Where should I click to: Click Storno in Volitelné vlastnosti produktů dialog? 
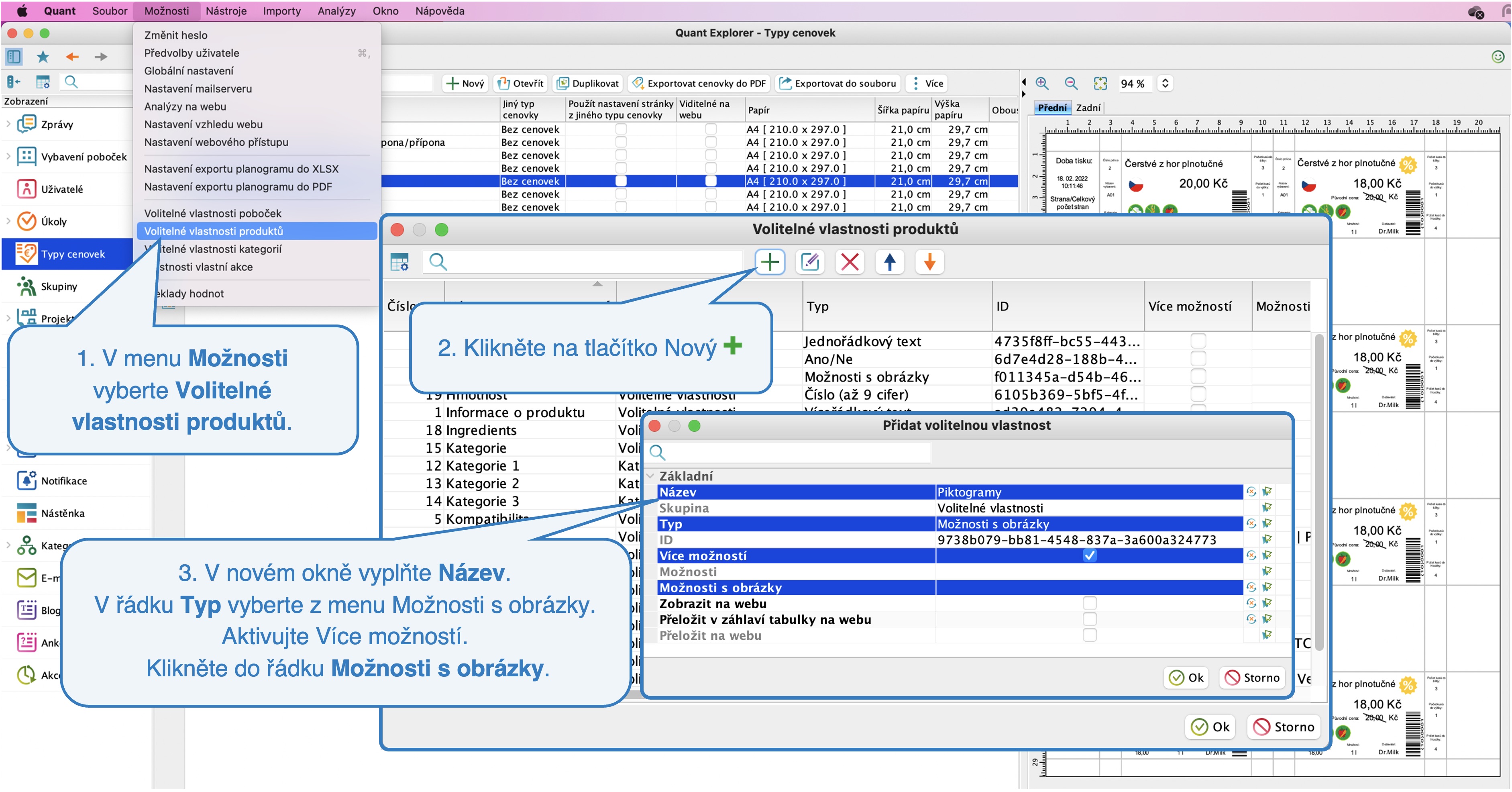click(1284, 727)
